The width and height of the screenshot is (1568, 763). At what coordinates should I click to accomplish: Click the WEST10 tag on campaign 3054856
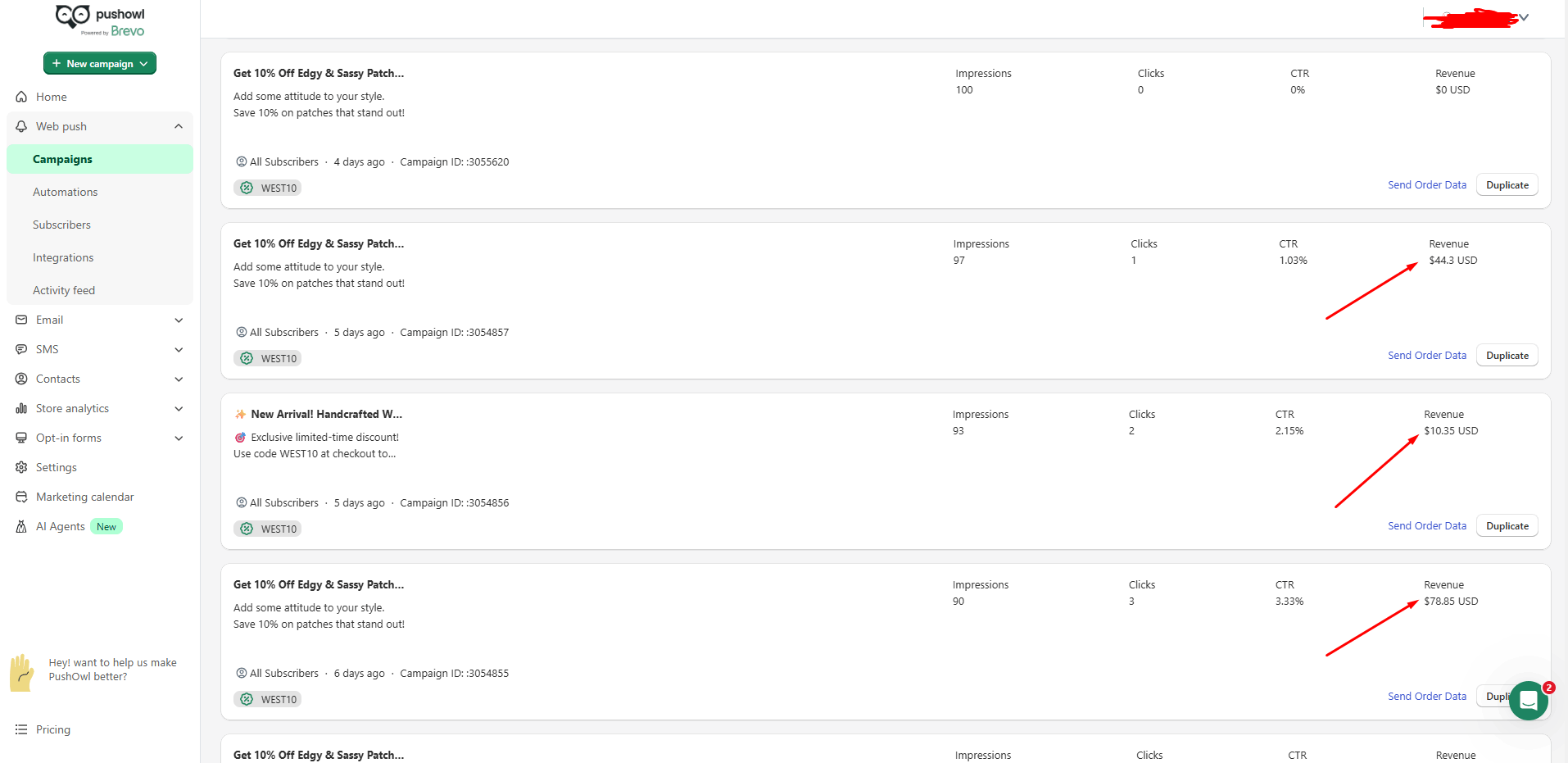point(268,529)
